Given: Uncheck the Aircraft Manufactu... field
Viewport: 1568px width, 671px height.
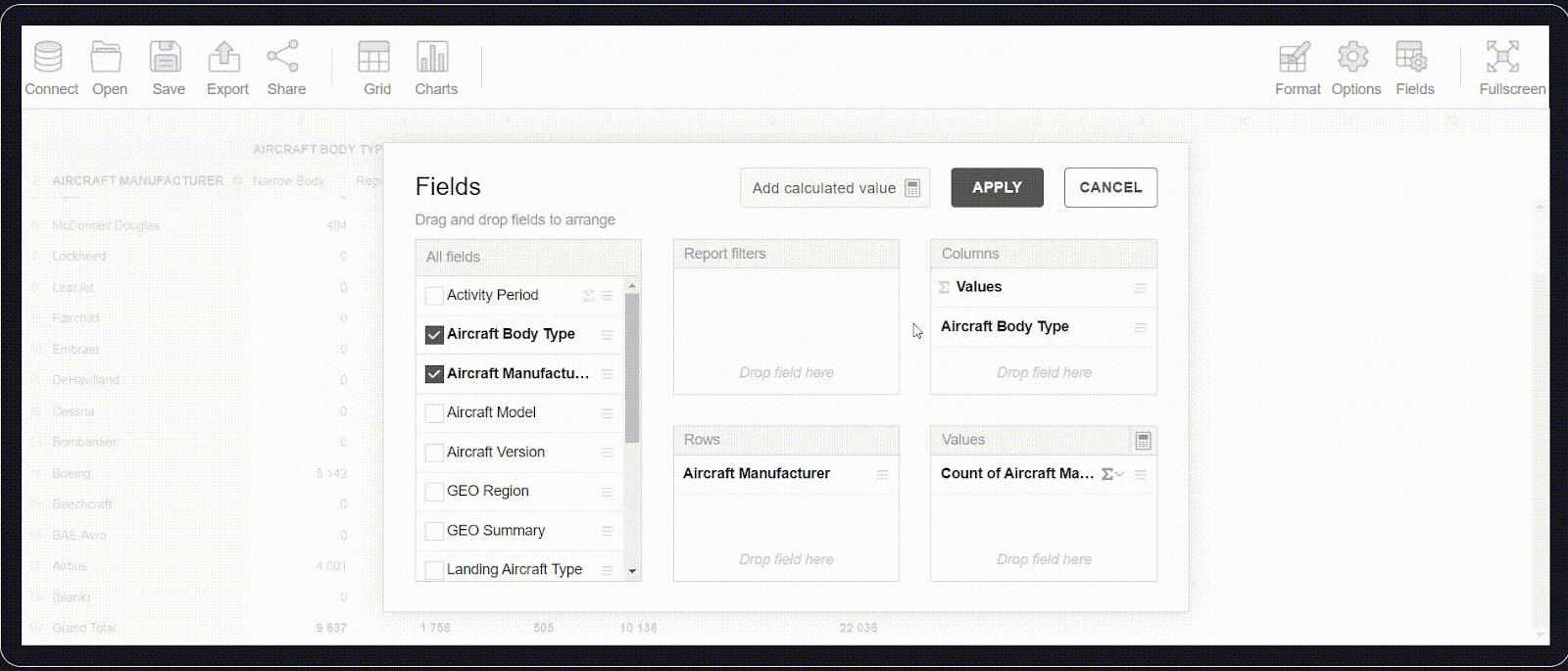Looking at the screenshot, I should [x=434, y=374].
